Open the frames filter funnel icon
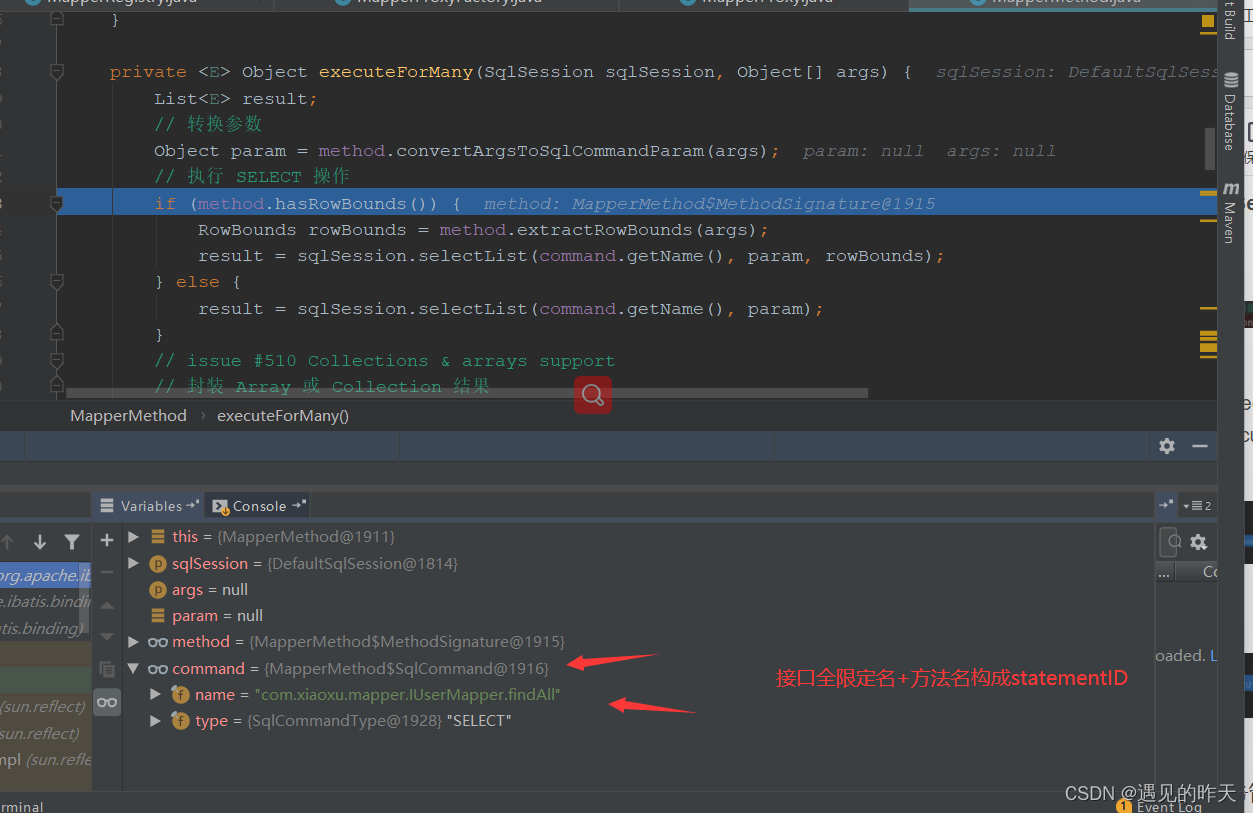 (72, 542)
